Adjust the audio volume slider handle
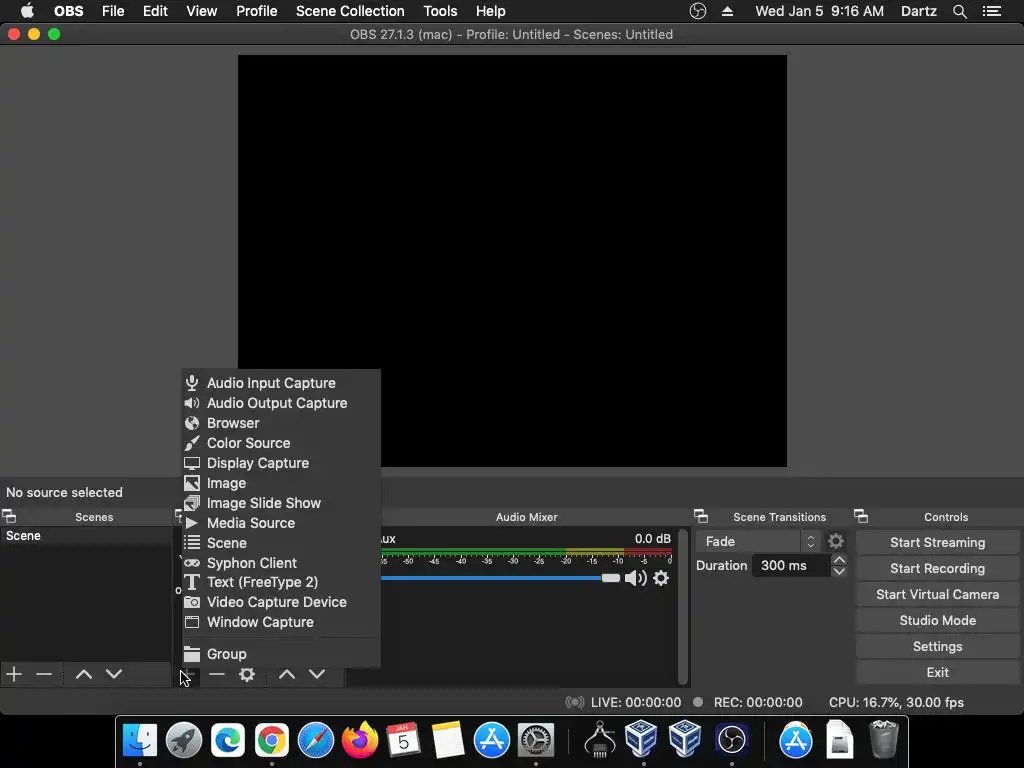The width and height of the screenshot is (1024, 768). point(611,578)
